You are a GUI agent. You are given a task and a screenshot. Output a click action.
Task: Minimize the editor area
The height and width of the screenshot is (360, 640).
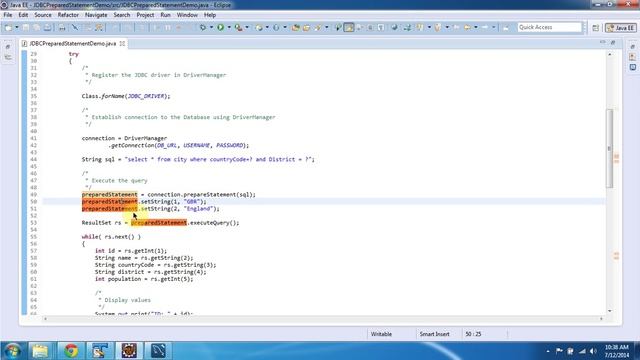pos(603,42)
